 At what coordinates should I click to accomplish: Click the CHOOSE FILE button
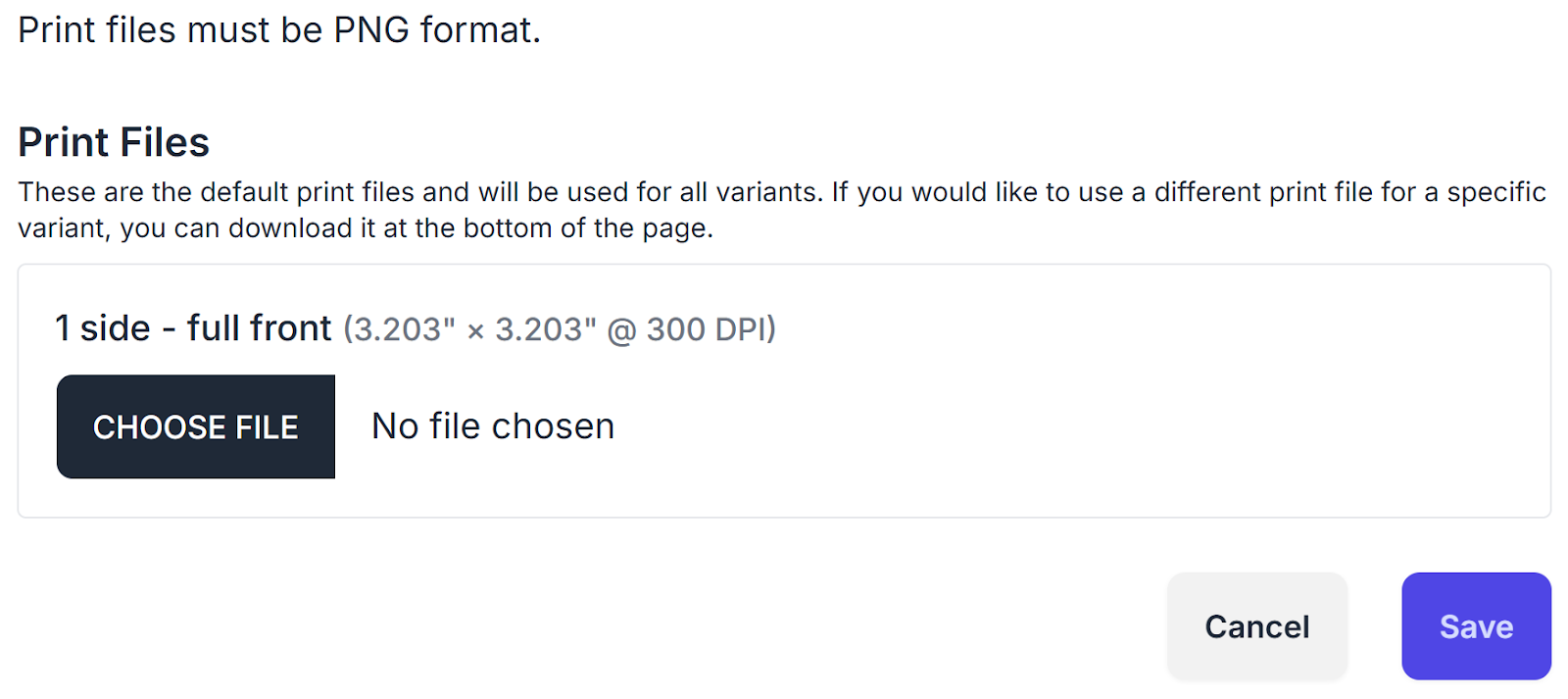(196, 426)
